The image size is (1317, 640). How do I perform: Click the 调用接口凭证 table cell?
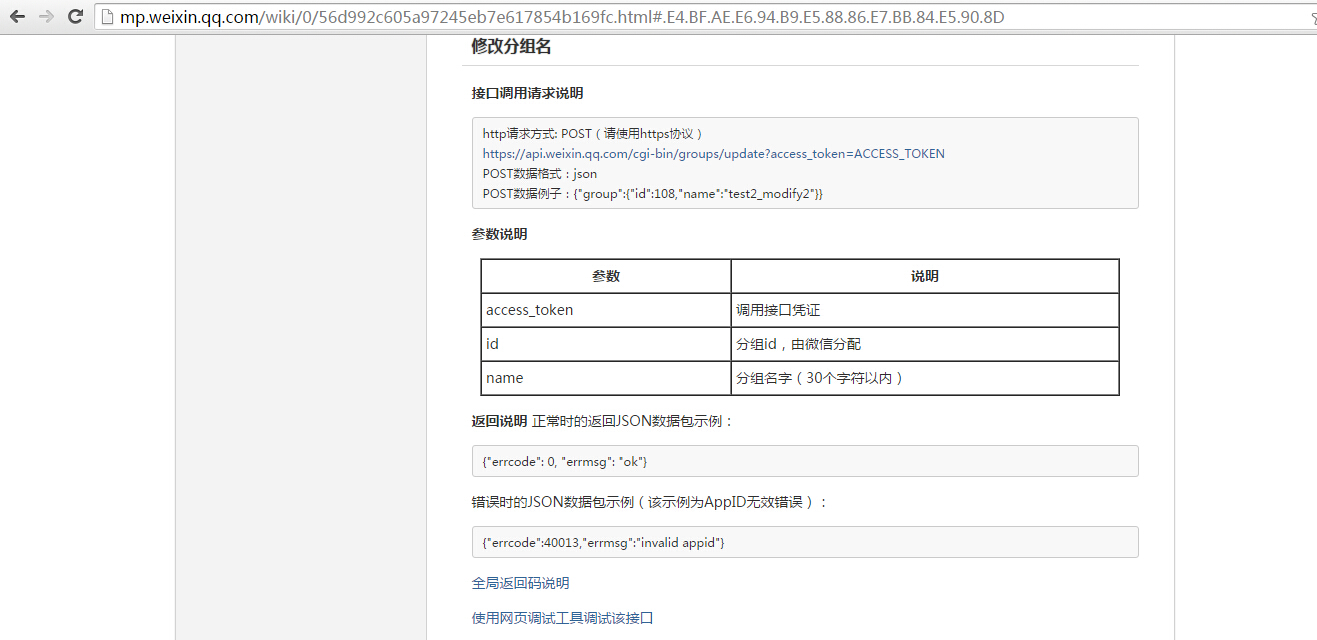pos(925,310)
